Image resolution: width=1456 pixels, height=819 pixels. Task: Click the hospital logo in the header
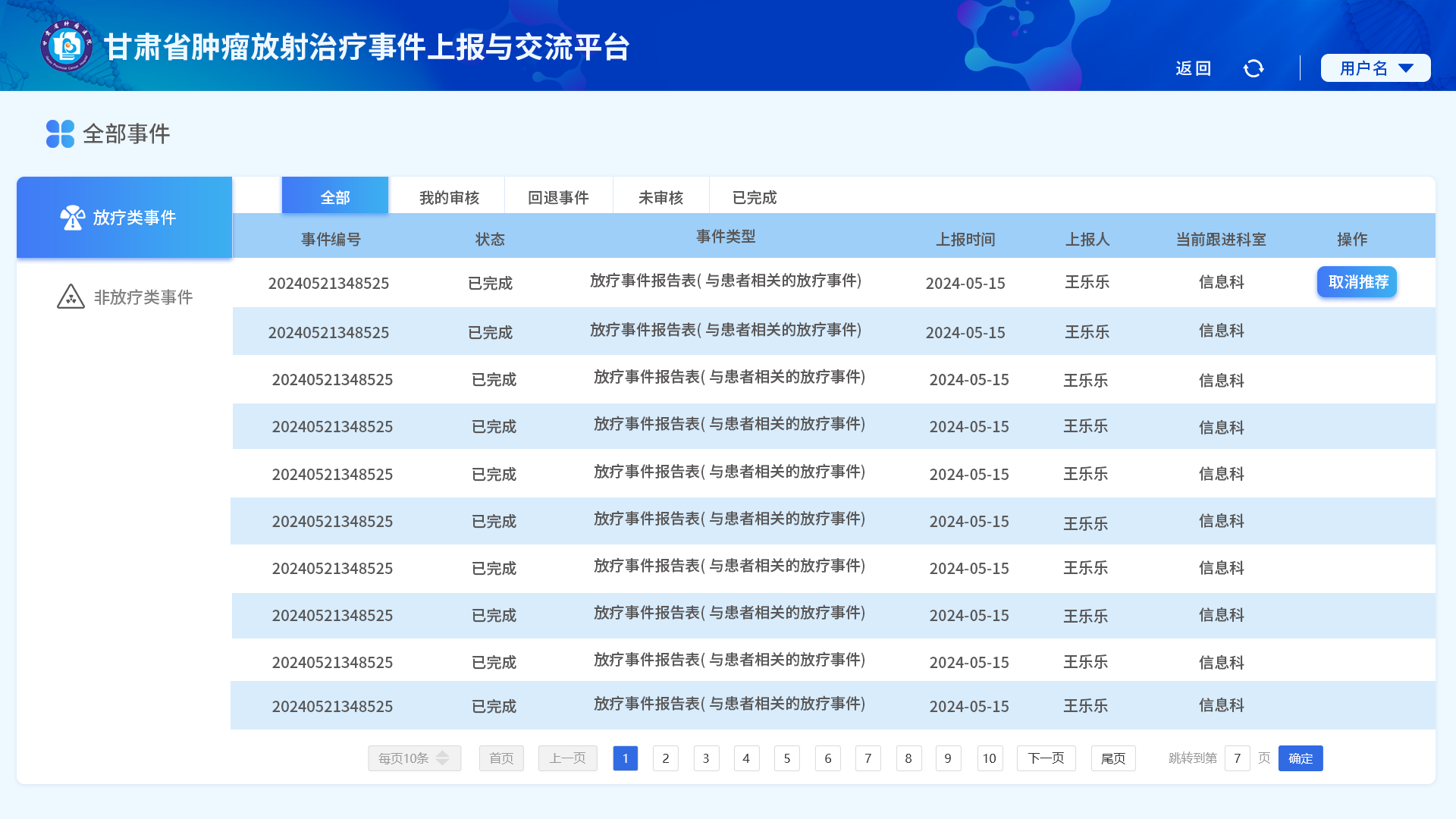coord(67,46)
